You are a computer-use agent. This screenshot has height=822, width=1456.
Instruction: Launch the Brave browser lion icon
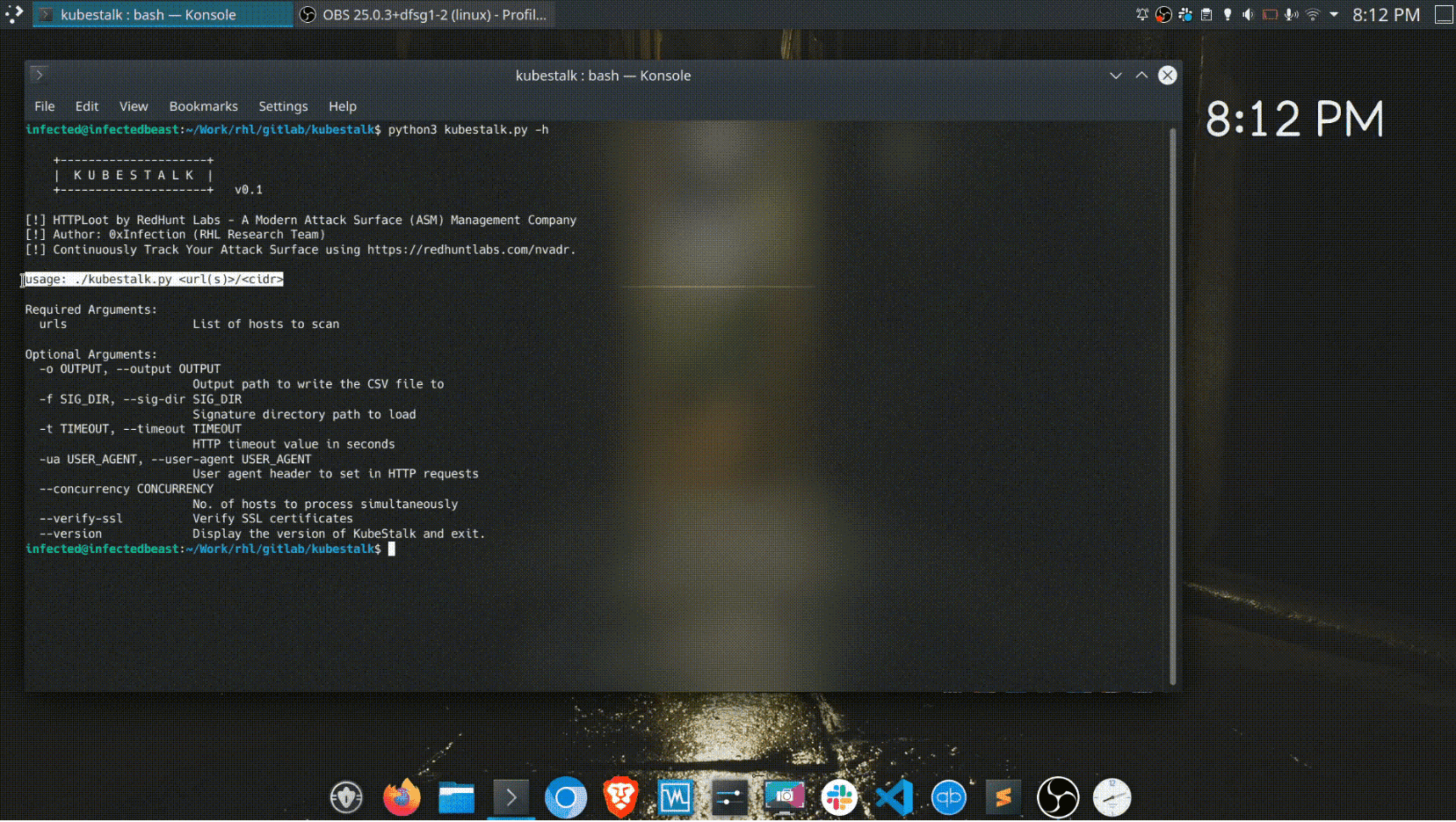[620, 798]
